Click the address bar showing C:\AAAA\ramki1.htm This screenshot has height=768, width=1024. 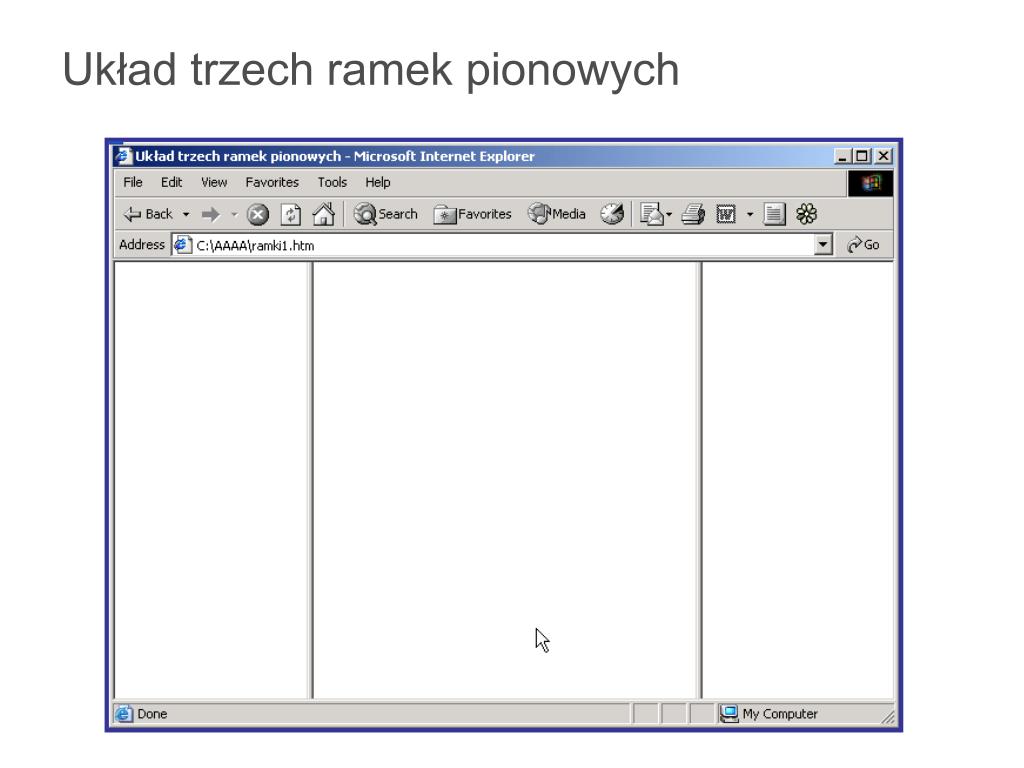(502, 245)
